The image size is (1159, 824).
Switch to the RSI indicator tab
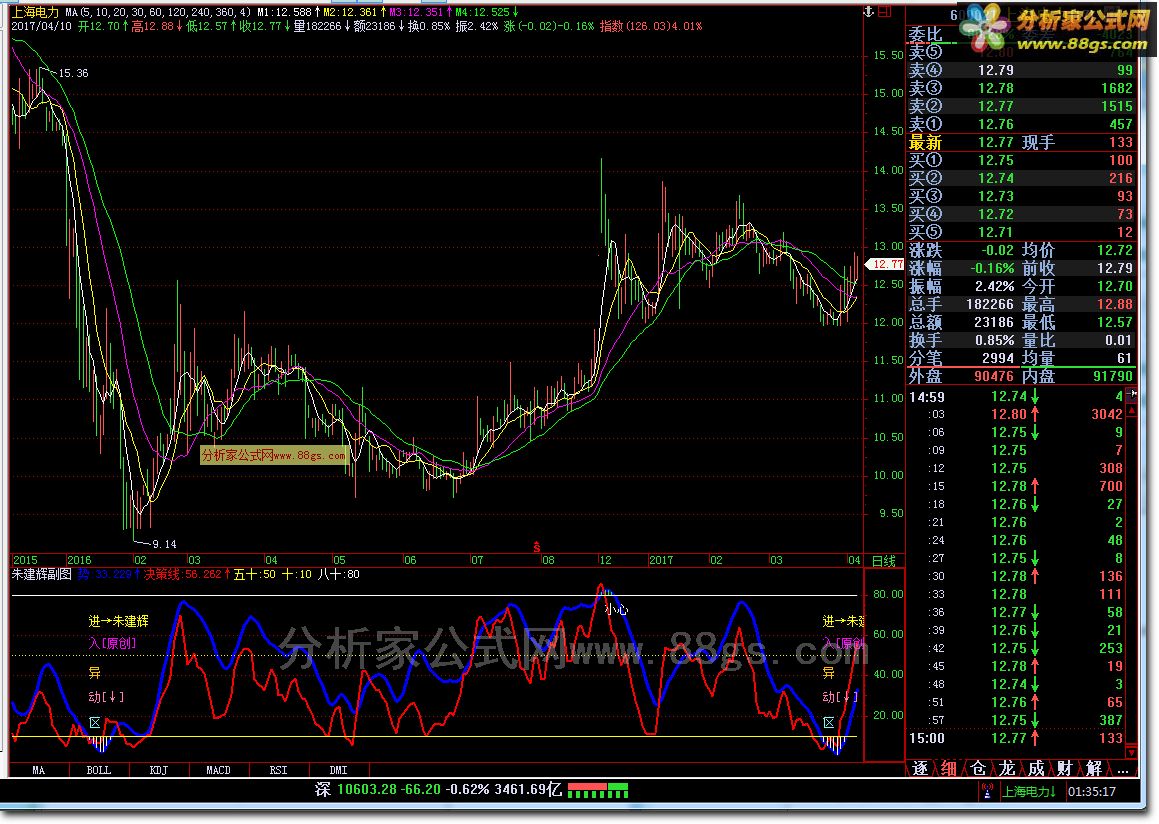[x=278, y=770]
